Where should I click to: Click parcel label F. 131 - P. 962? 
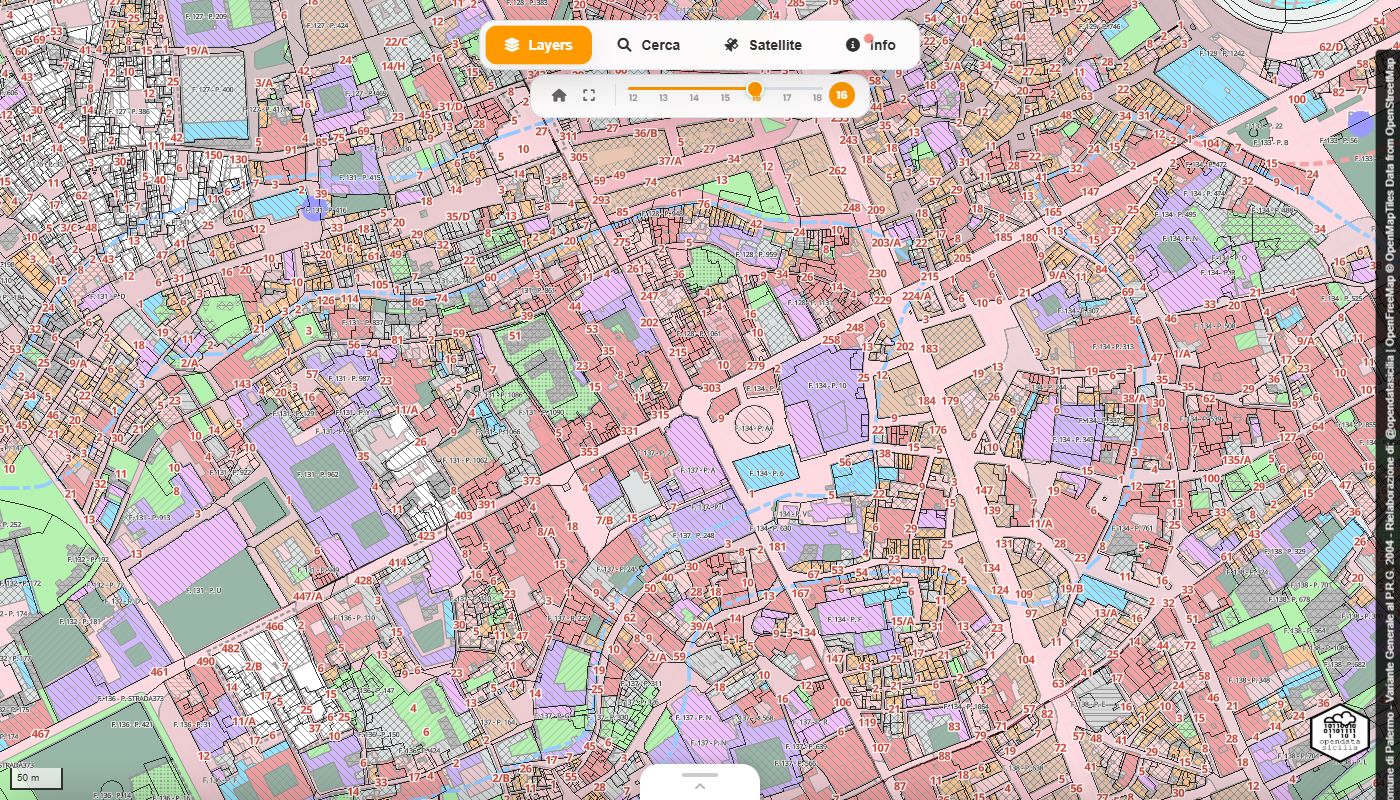coord(318,475)
